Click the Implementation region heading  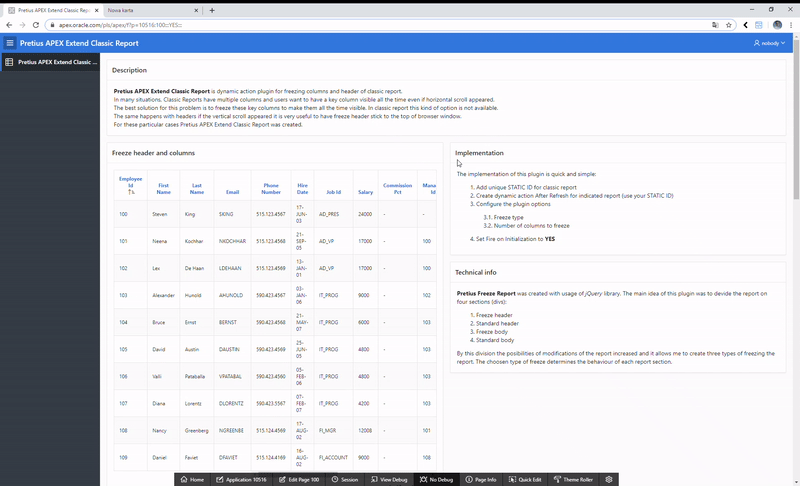(479, 153)
